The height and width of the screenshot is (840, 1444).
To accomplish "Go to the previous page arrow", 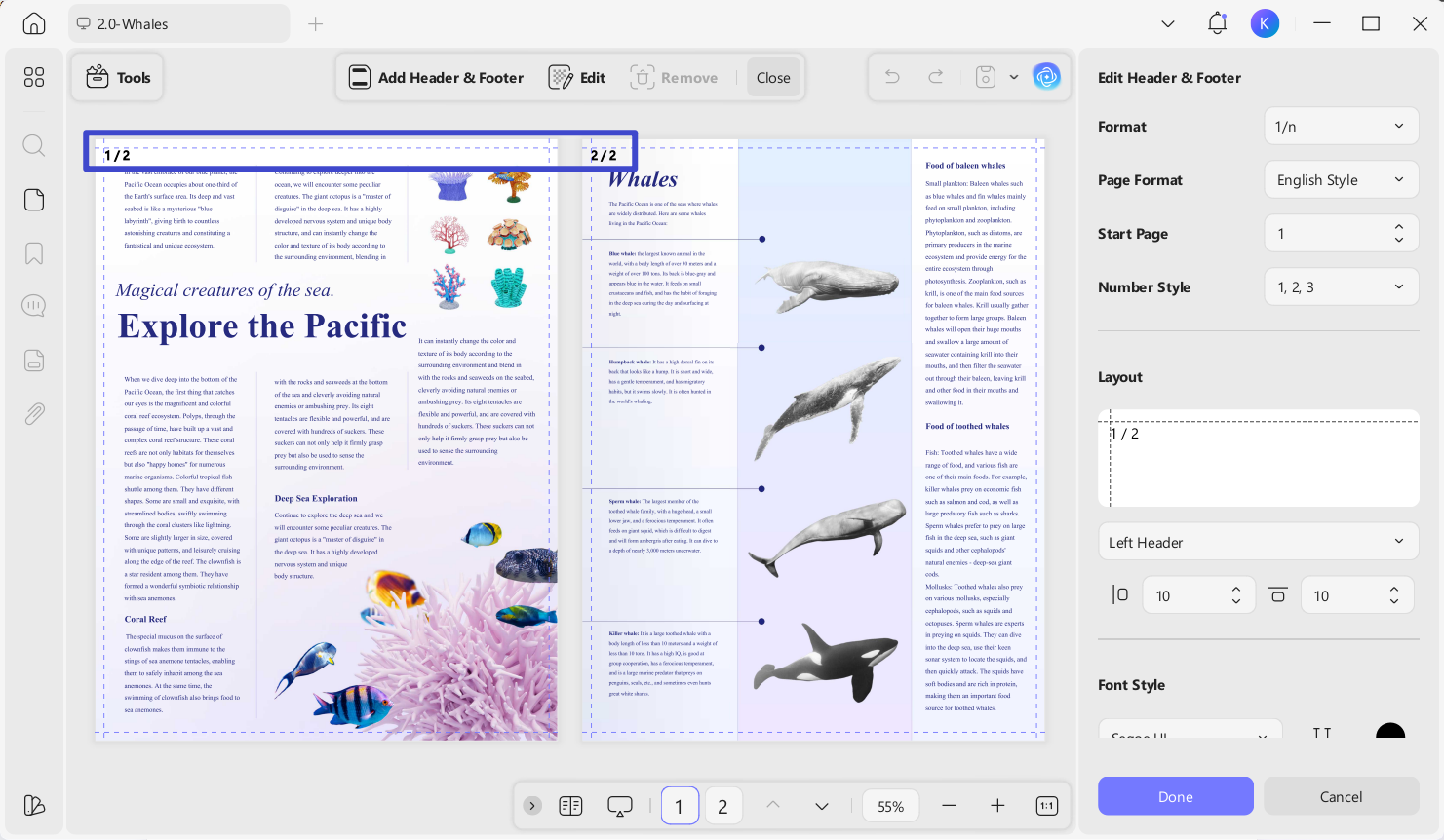I will [x=773, y=806].
